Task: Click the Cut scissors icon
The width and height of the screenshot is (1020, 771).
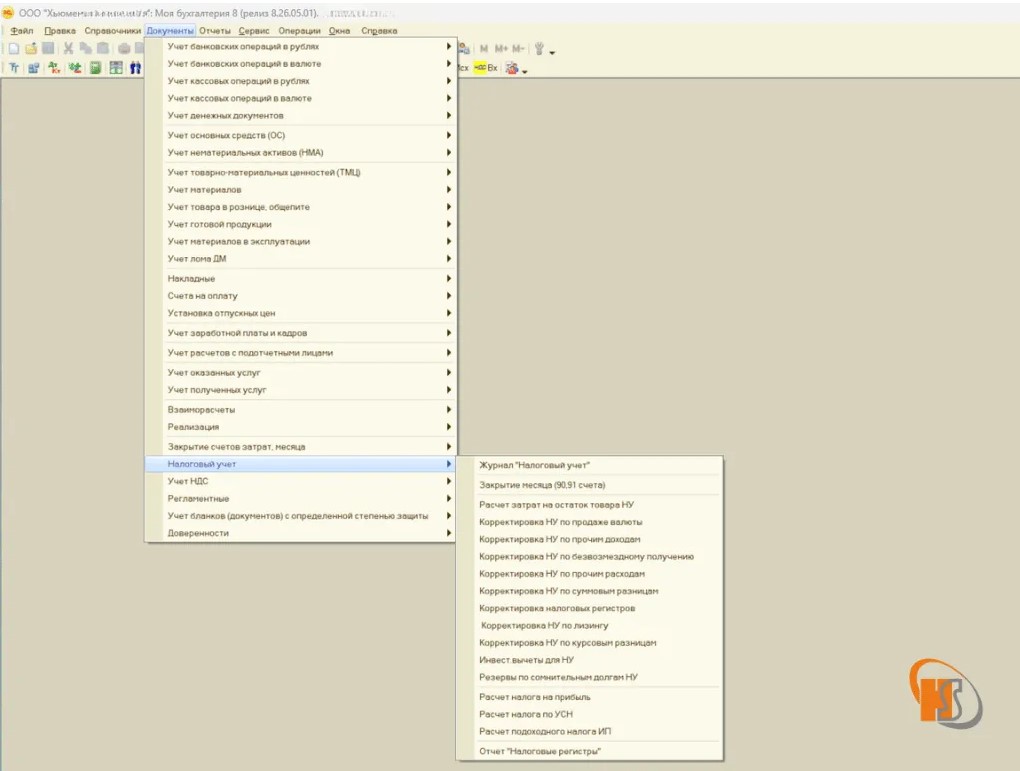Action: [x=68, y=48]
